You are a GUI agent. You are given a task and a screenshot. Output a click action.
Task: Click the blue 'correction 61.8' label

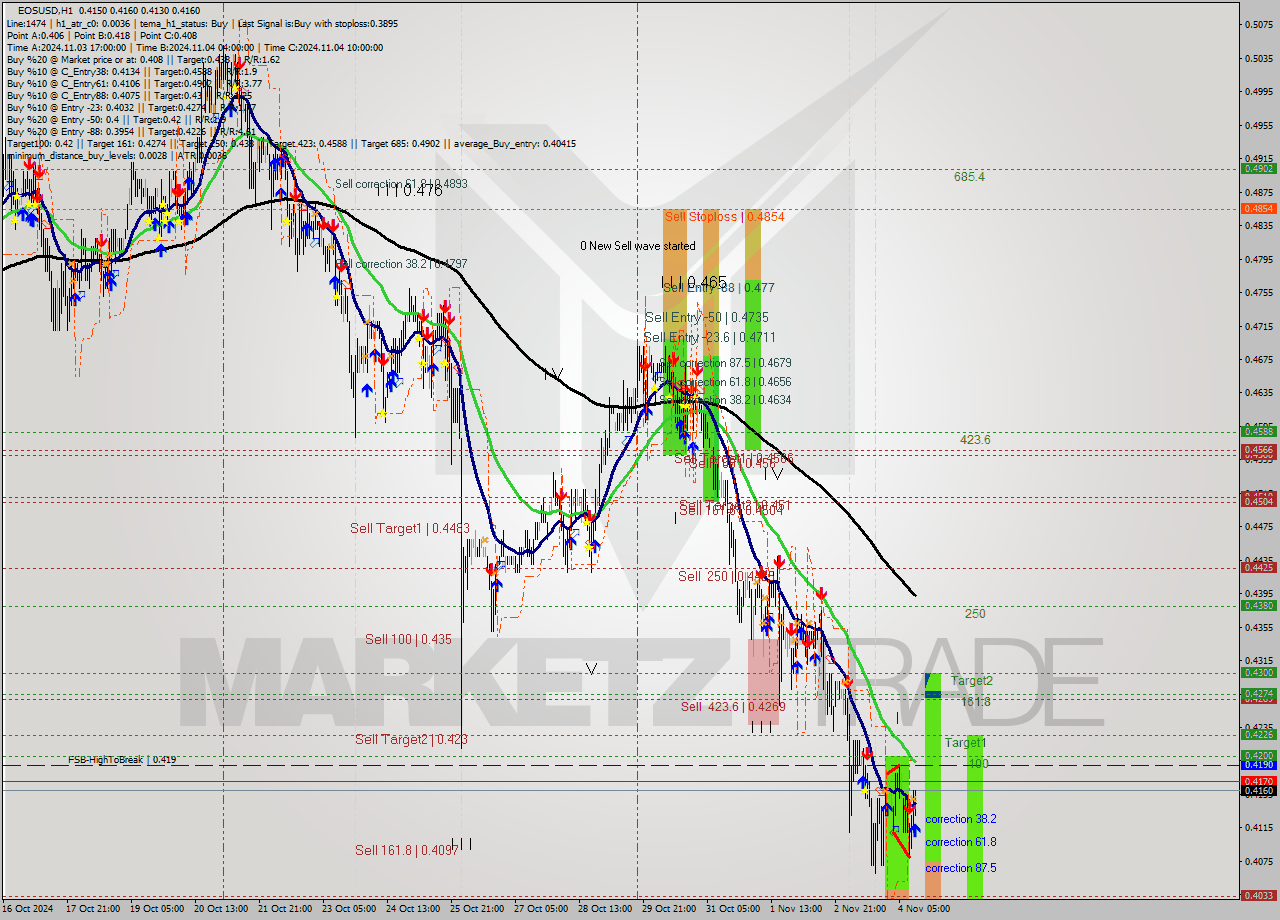click(960, 843)
